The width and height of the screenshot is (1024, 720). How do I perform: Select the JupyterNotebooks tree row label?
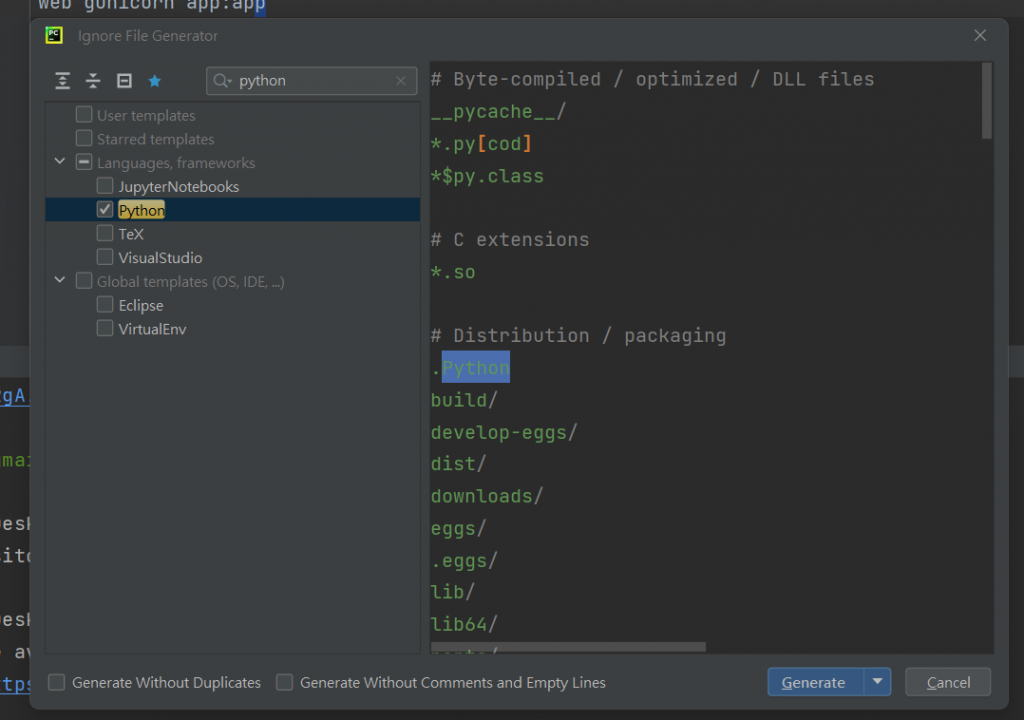pyautogui.click(x=178, y=187)
